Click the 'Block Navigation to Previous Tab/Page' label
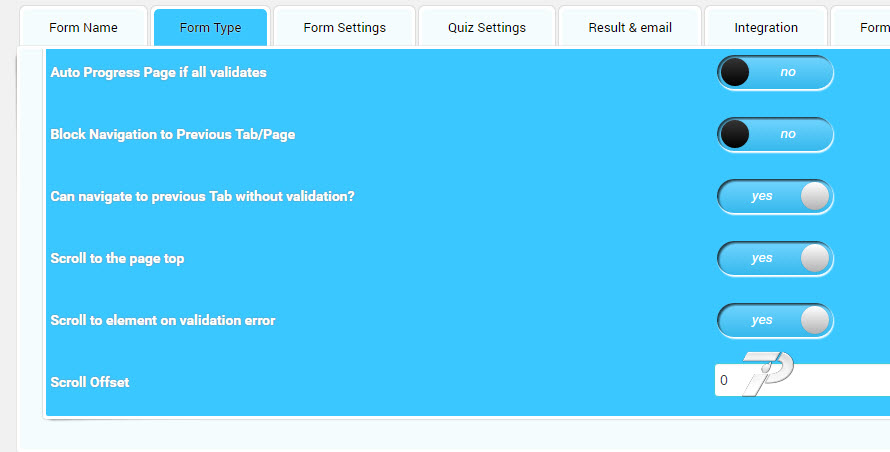This screenshot has width=890, height=452. click(172, 135)
